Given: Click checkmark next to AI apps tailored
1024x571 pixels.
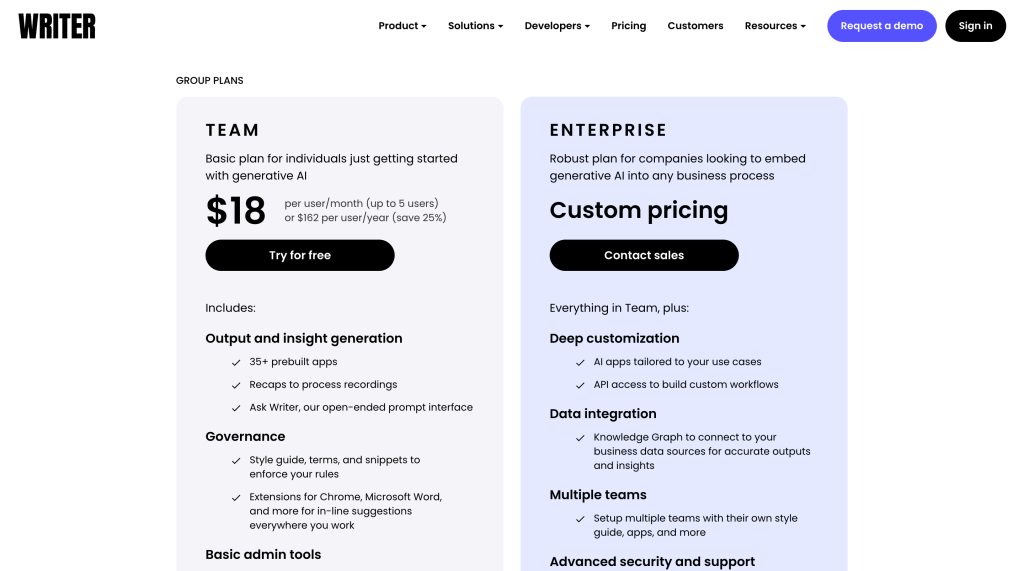Looking at the screenshot, I should 580,362.
